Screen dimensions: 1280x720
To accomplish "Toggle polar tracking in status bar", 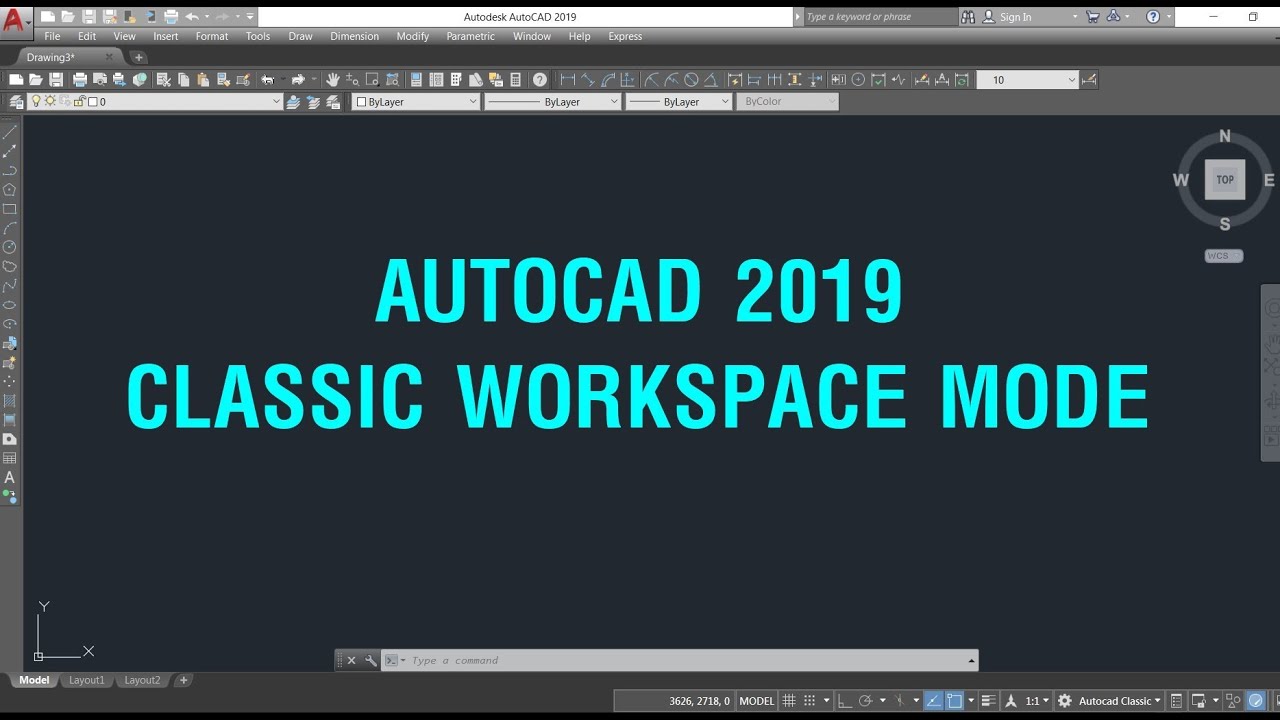I will [866, 701].
